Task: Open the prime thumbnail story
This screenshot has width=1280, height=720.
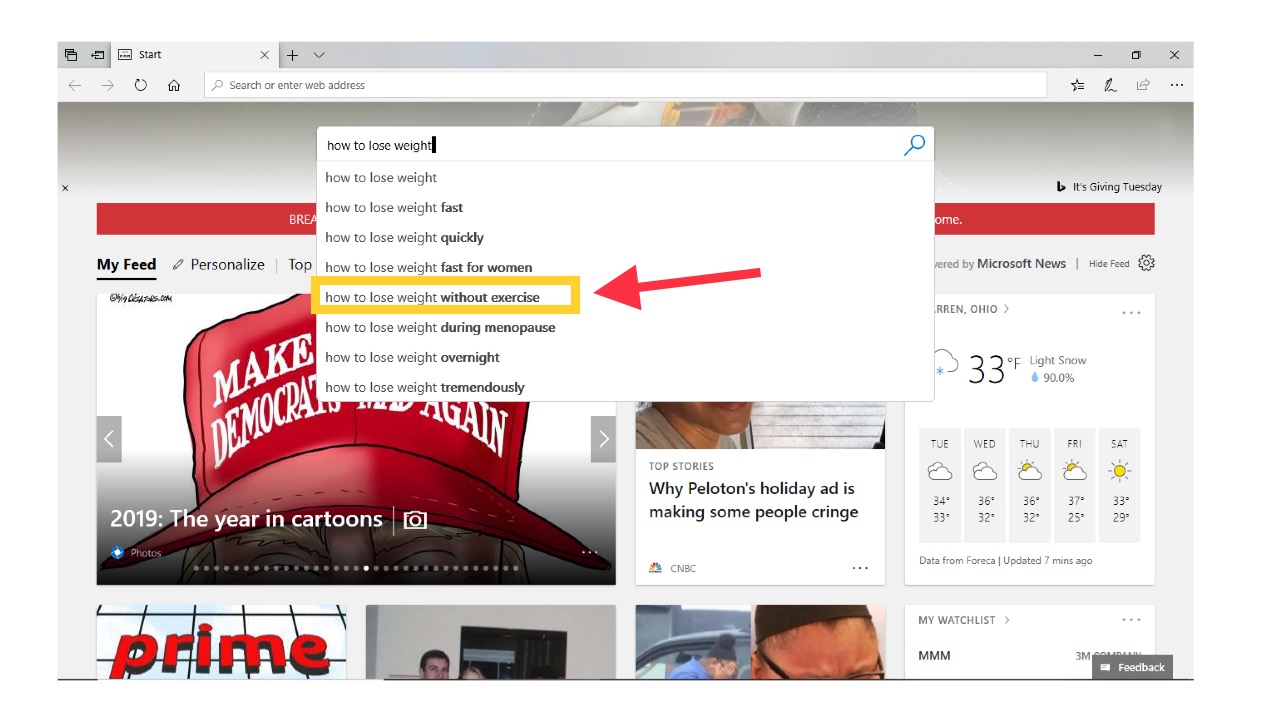Action: pos(222,642)
